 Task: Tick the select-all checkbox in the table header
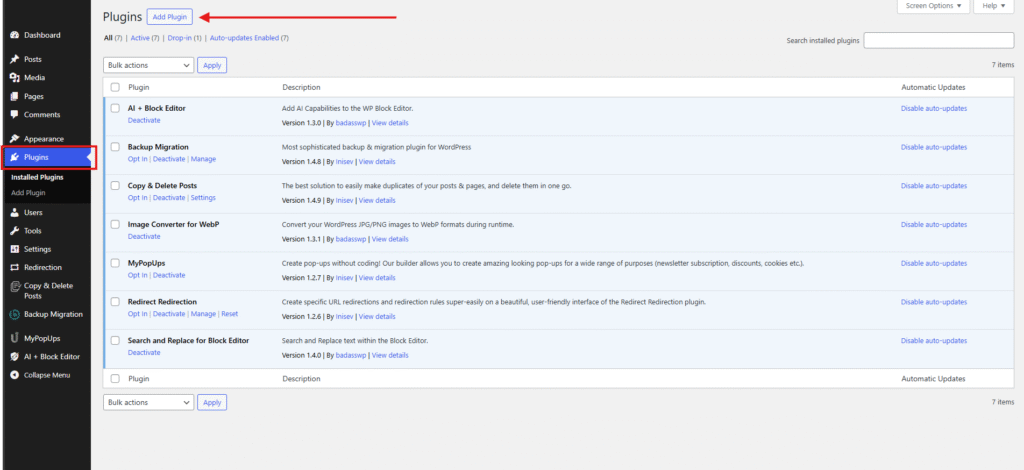coord(115,87)
